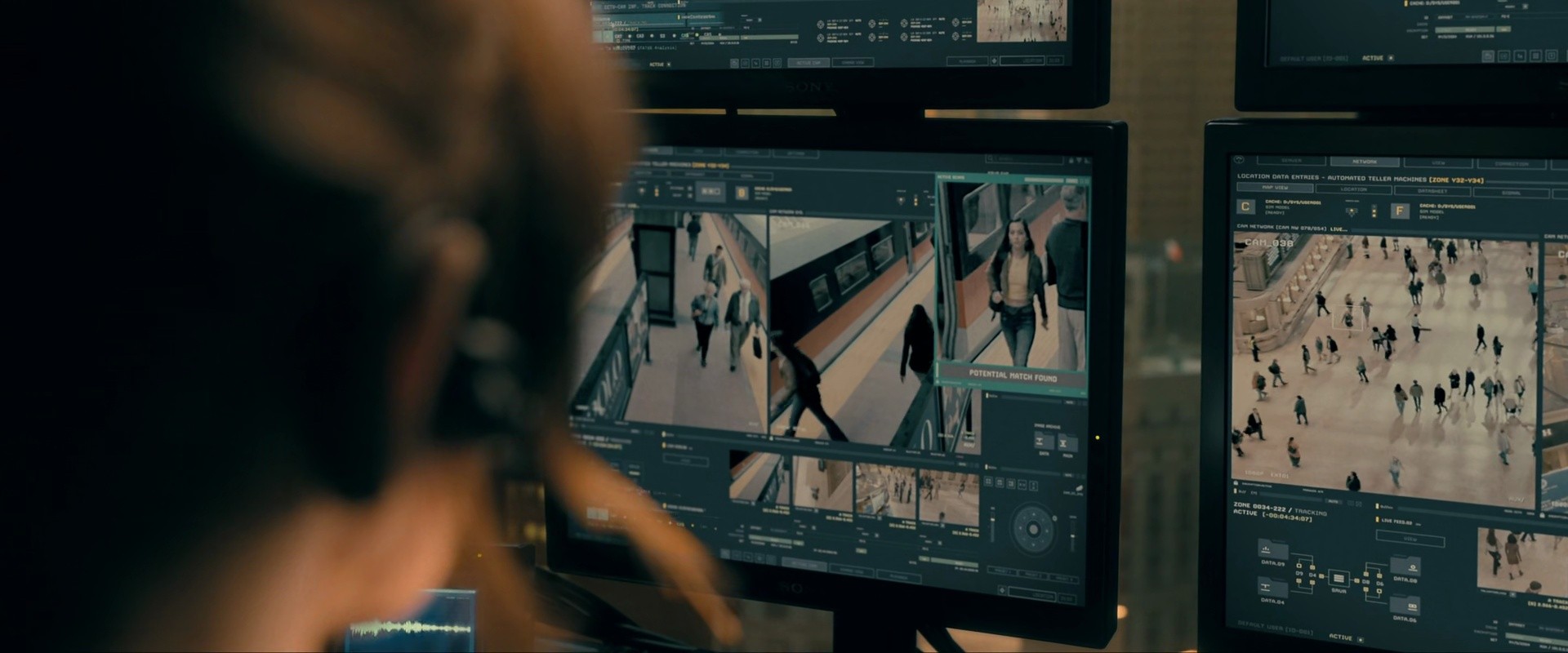The width and height of the screenshot is (1568, 653).
Task: Click the circular camera pan control dial
Action: (x=1033, y=529)
